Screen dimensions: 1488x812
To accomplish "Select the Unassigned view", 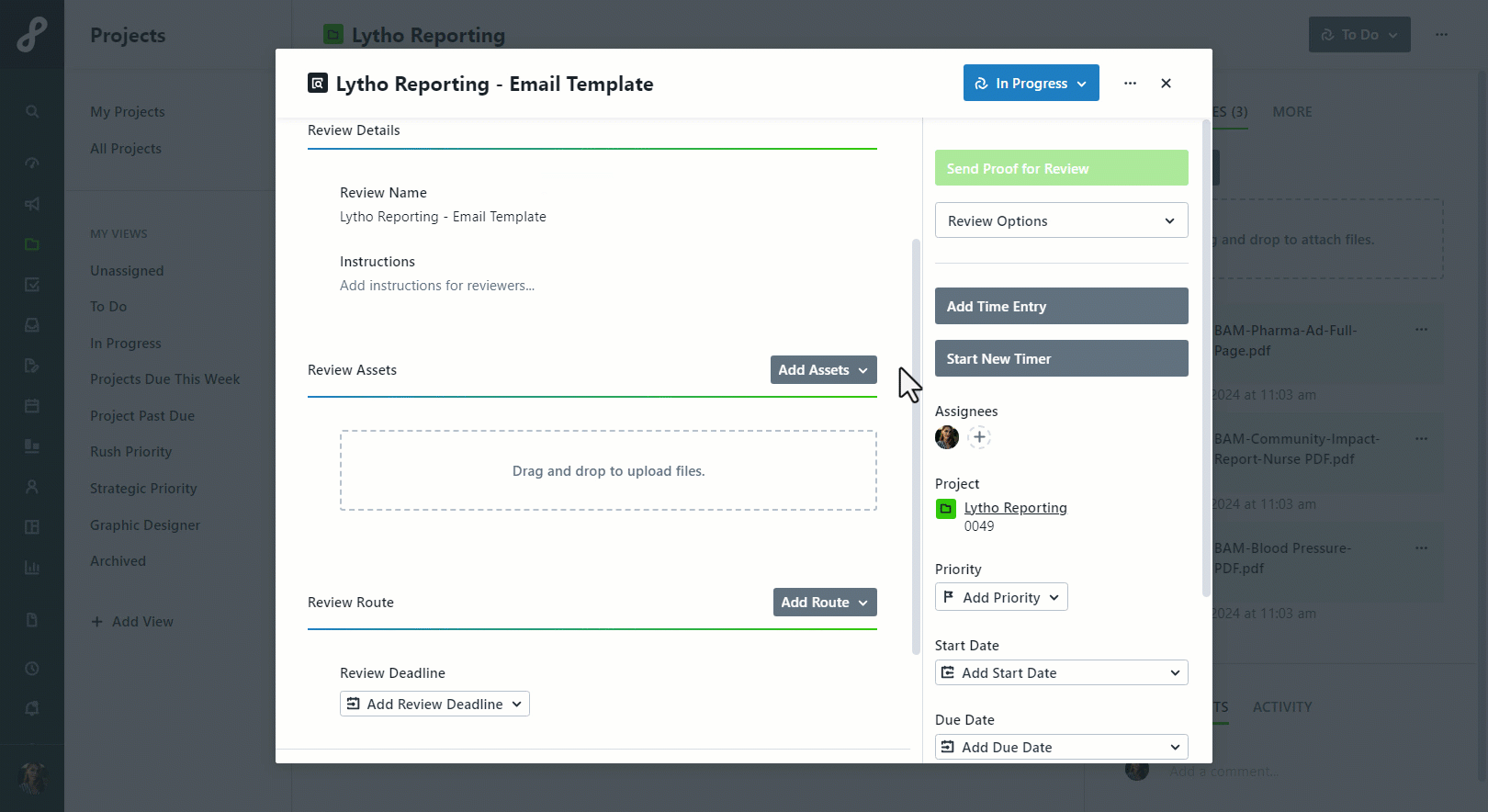I will (127, 271).
